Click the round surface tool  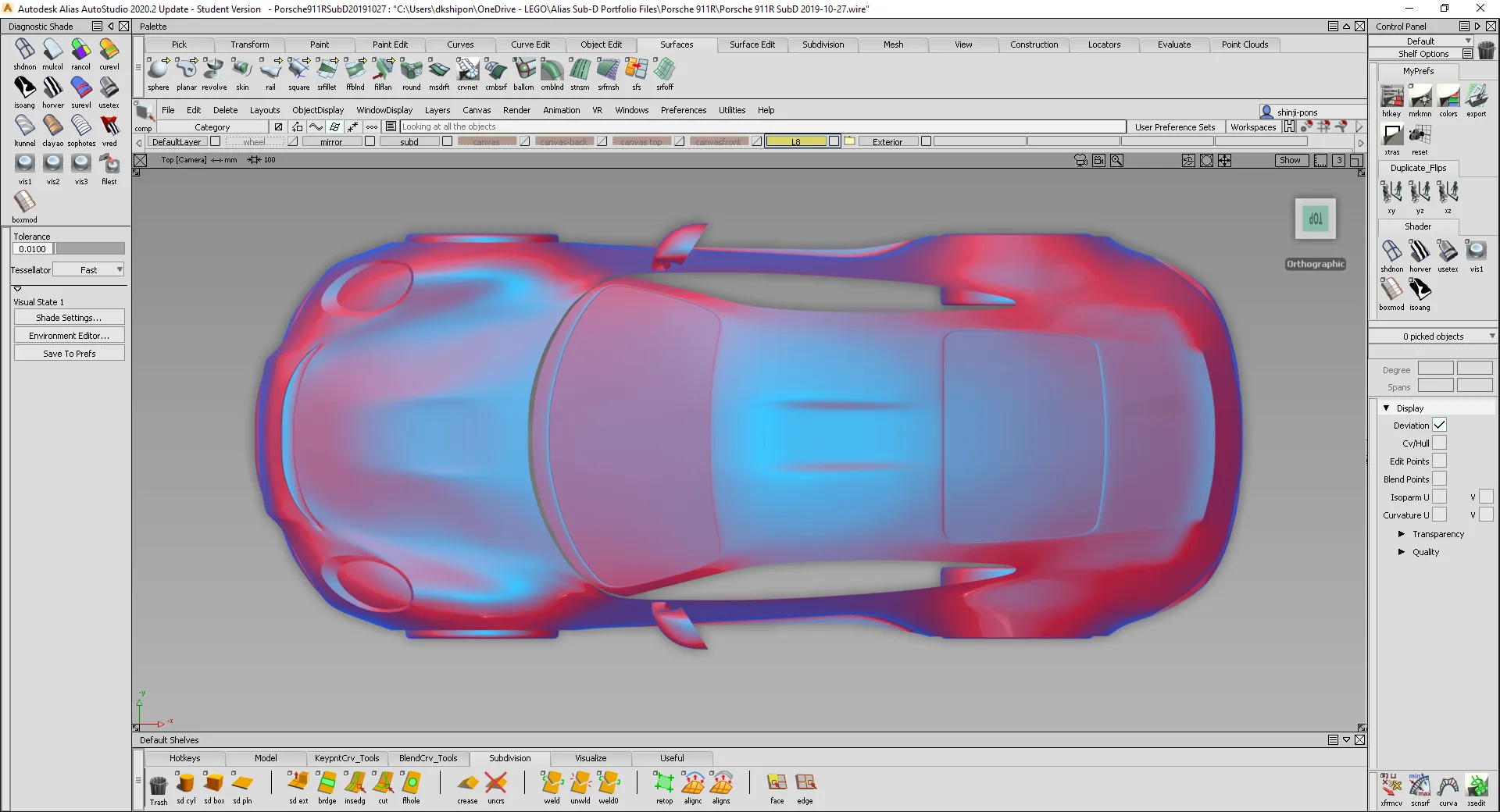[411, 69]
